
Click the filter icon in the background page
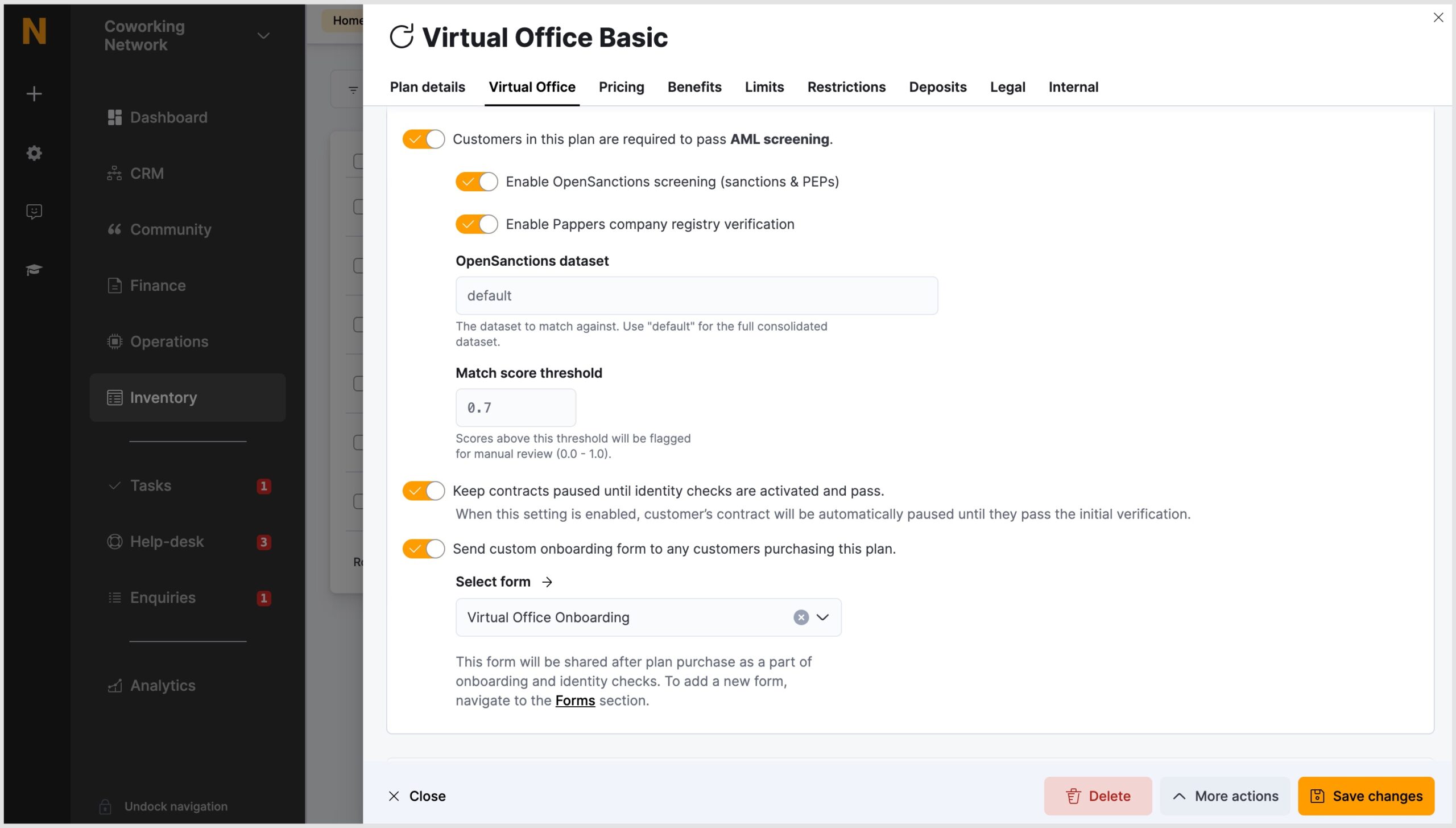pyautogui.click(x=353, y=90)
